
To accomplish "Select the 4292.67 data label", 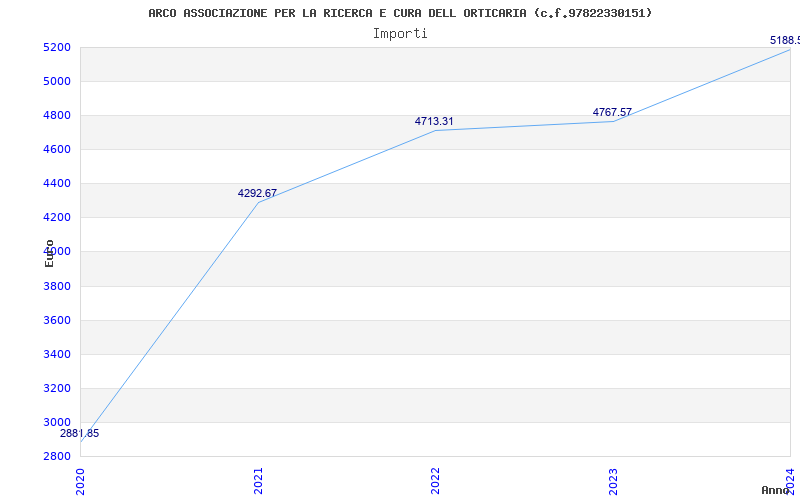I will pos(257,193).
